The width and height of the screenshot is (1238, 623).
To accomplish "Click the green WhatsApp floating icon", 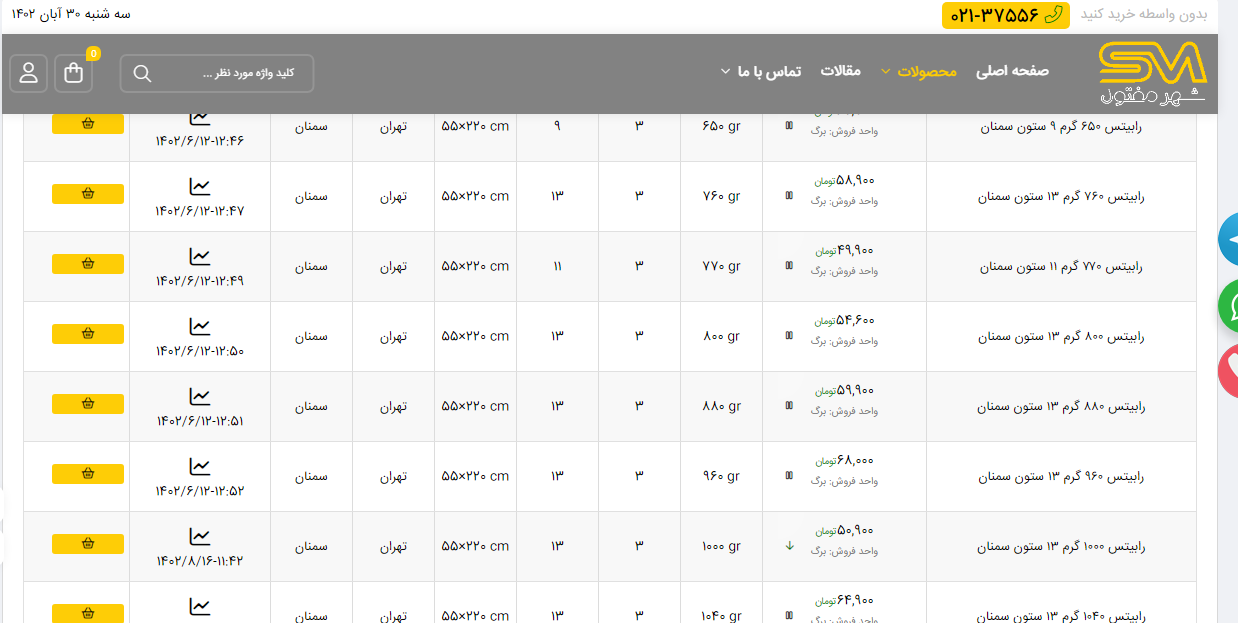I will (1229, 306).
